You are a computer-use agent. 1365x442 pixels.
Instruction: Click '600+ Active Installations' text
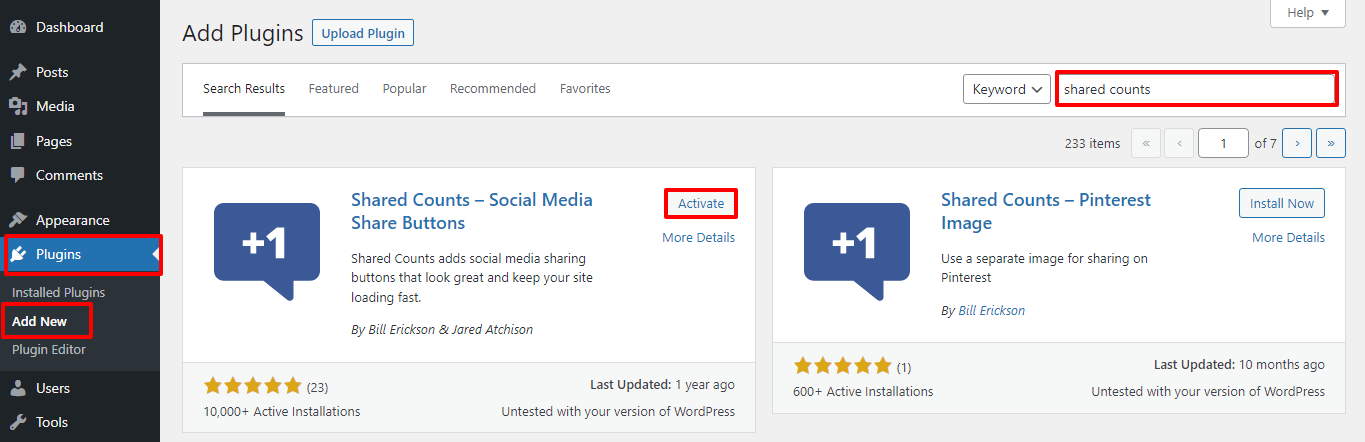click(863, 391)
